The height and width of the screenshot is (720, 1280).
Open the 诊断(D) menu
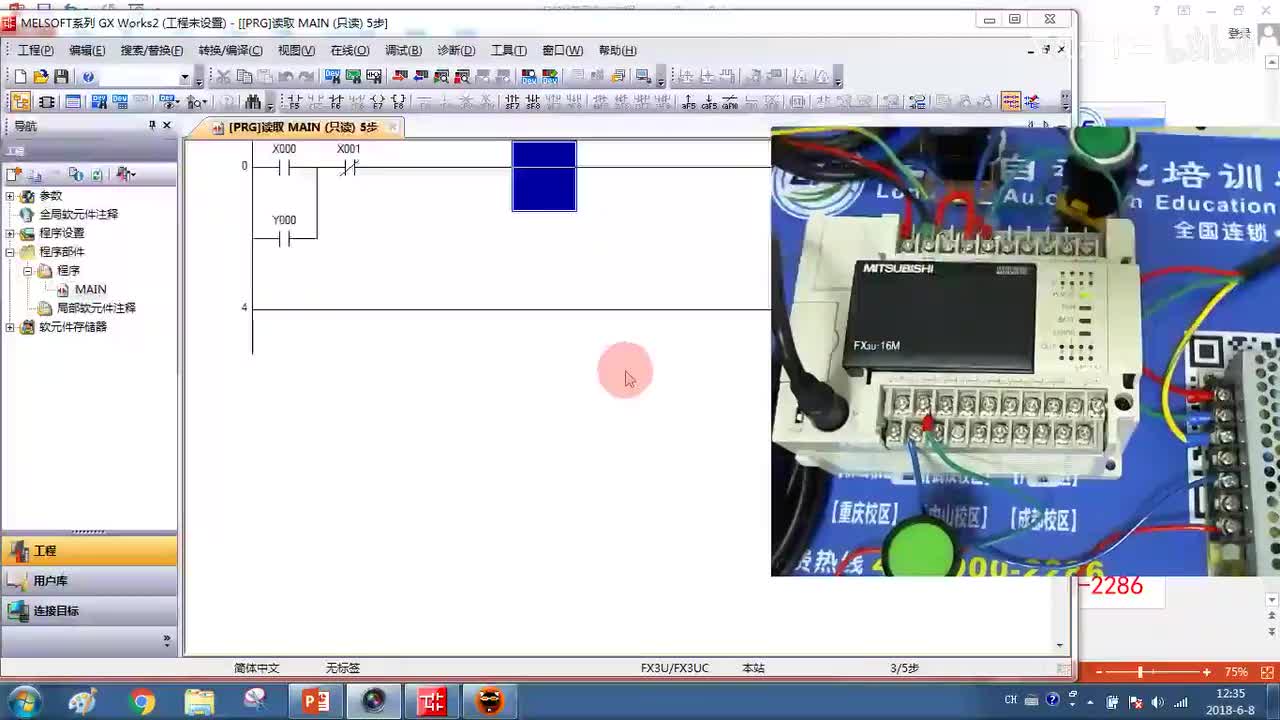pyautogui.click(x=456, y=50)
